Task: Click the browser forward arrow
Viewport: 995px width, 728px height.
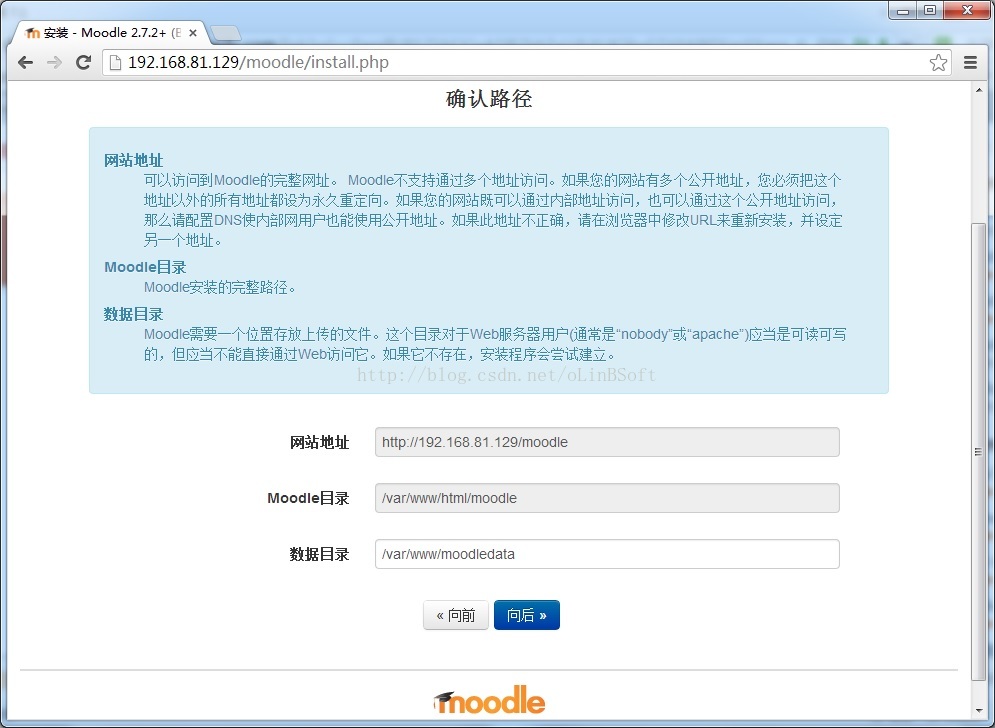Action: click(54, 62)
